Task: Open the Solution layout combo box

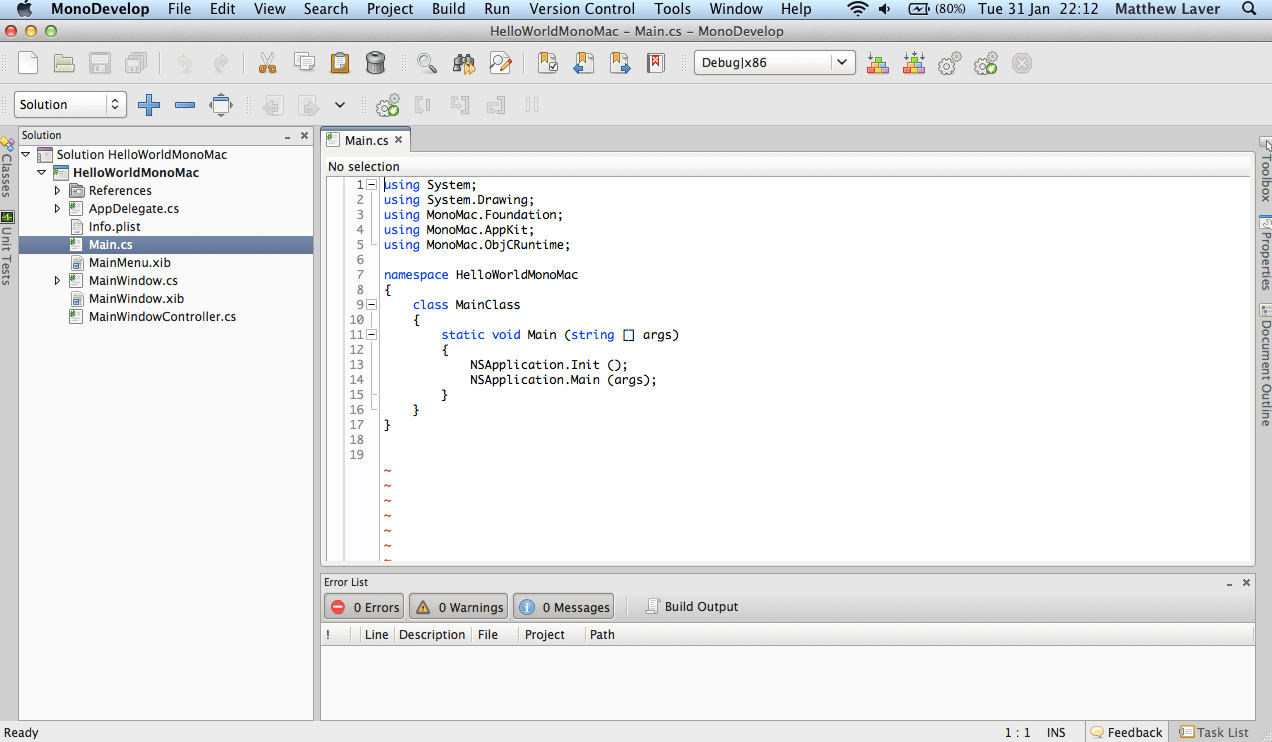Action: [x=70, y=104]
